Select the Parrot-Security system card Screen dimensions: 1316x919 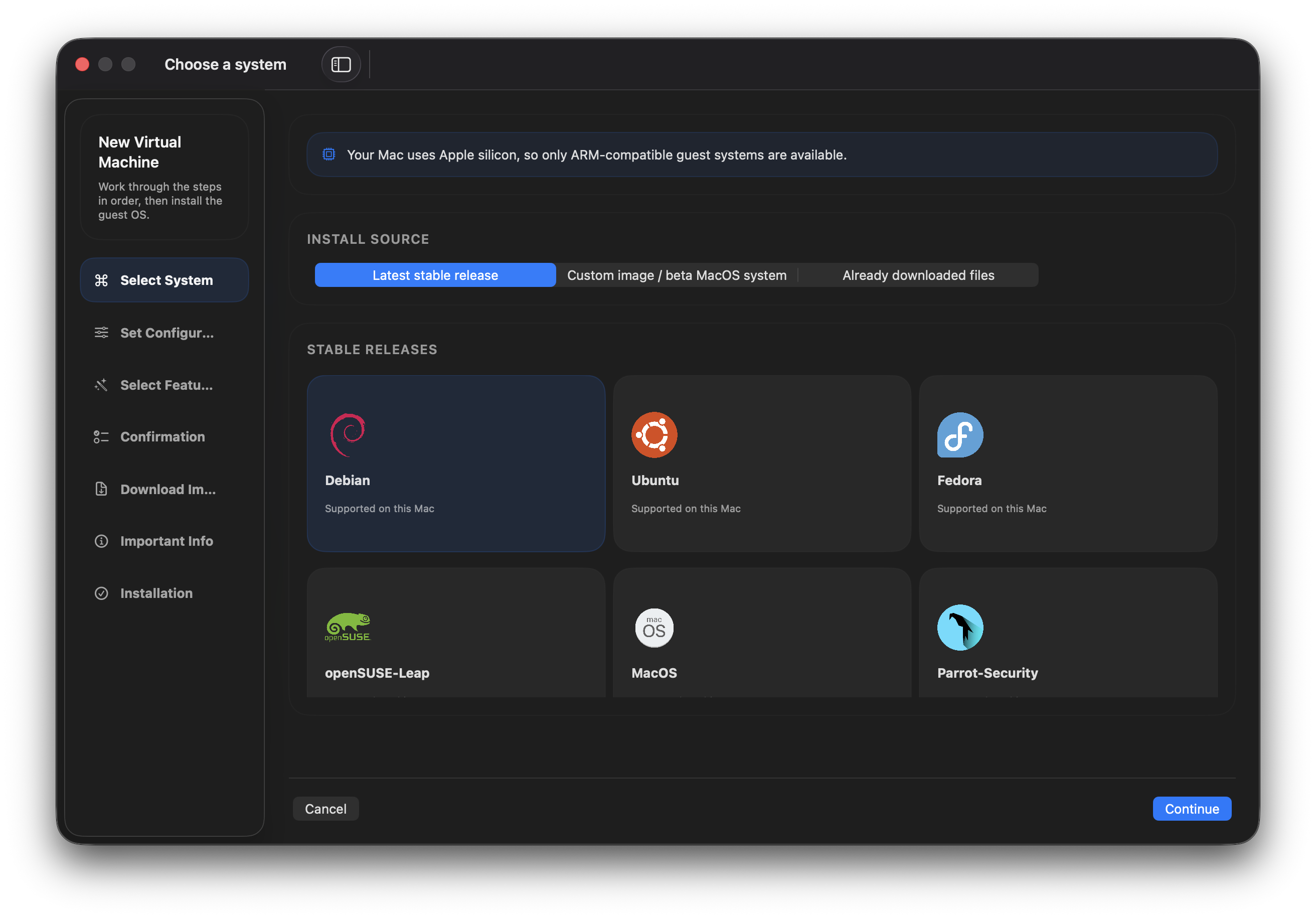pos(1068,633)
